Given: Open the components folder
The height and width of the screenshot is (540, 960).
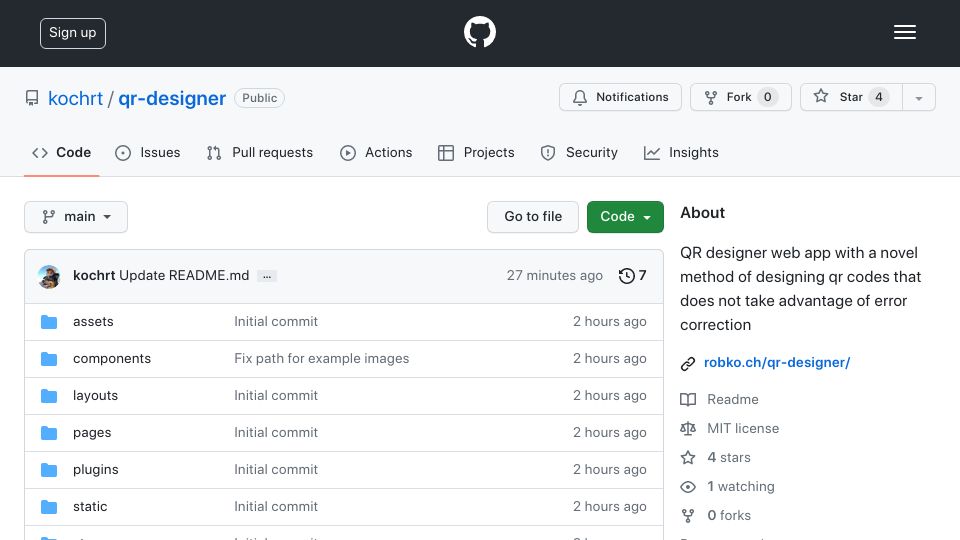Looking at the screenshot, I should 112,359.
